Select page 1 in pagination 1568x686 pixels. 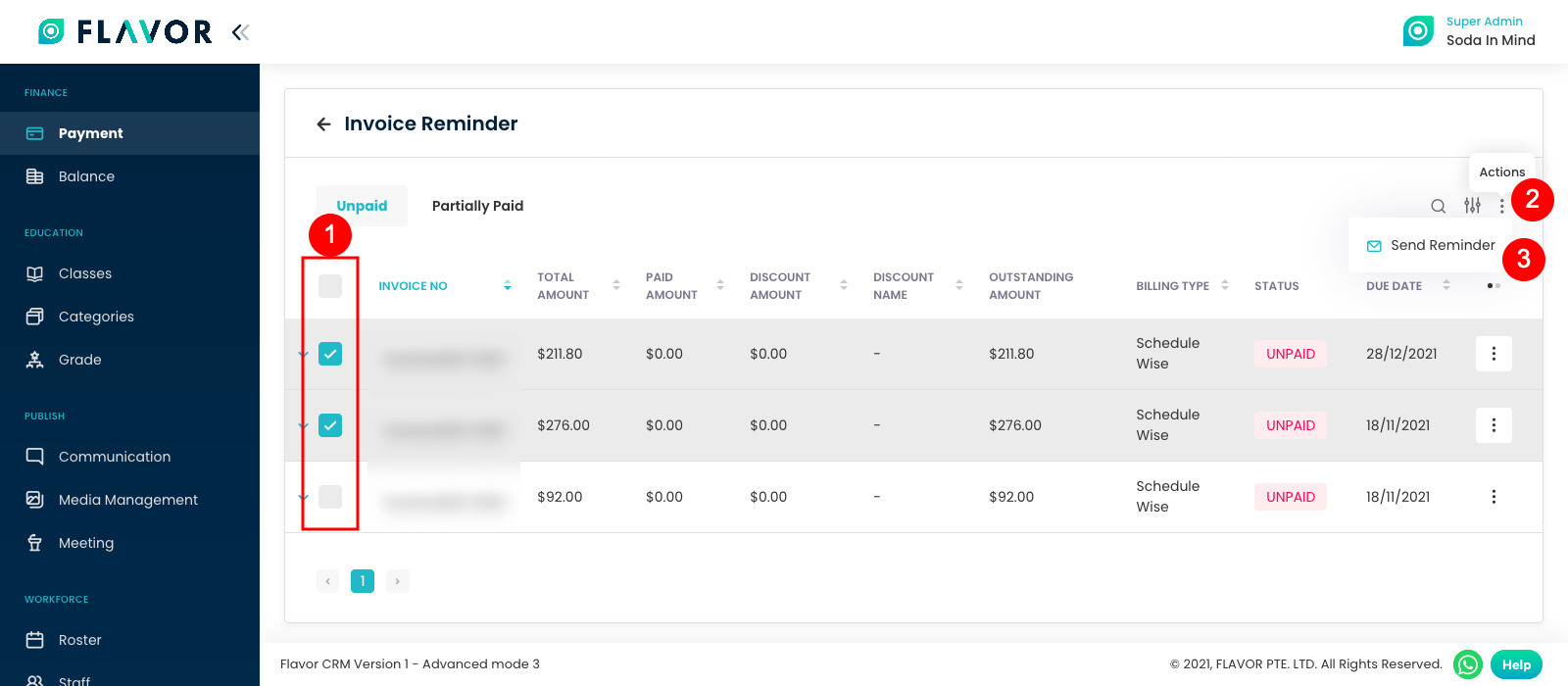(363, 580)
